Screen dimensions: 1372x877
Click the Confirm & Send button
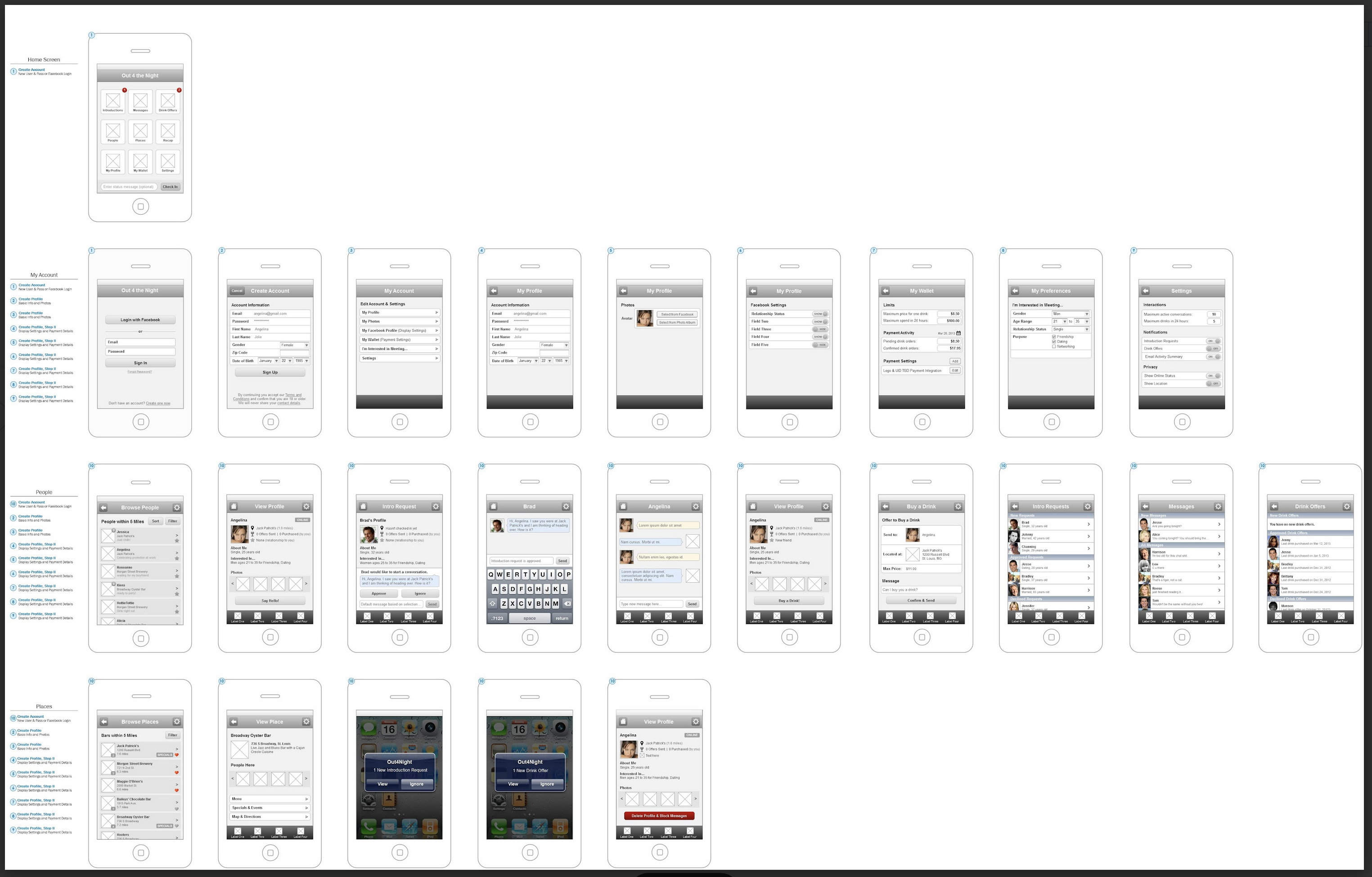click(921, 600)
